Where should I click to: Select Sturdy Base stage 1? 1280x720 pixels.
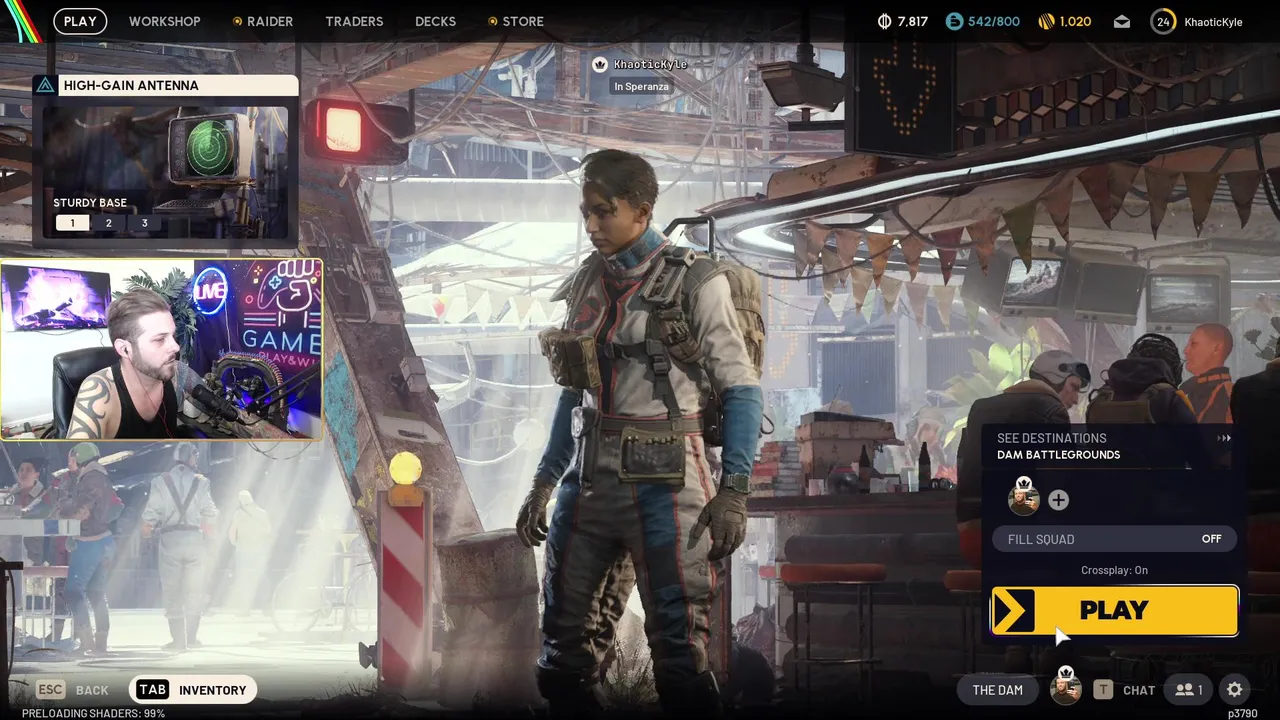click(72, 223)
